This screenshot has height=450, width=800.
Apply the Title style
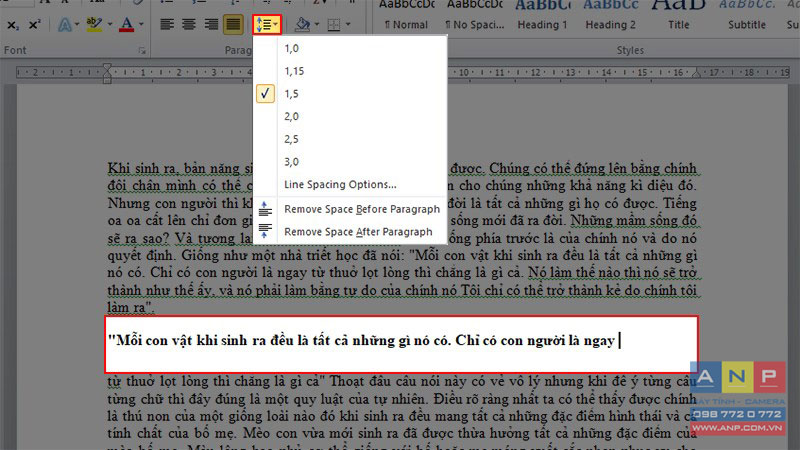click(x=679, y=15)
